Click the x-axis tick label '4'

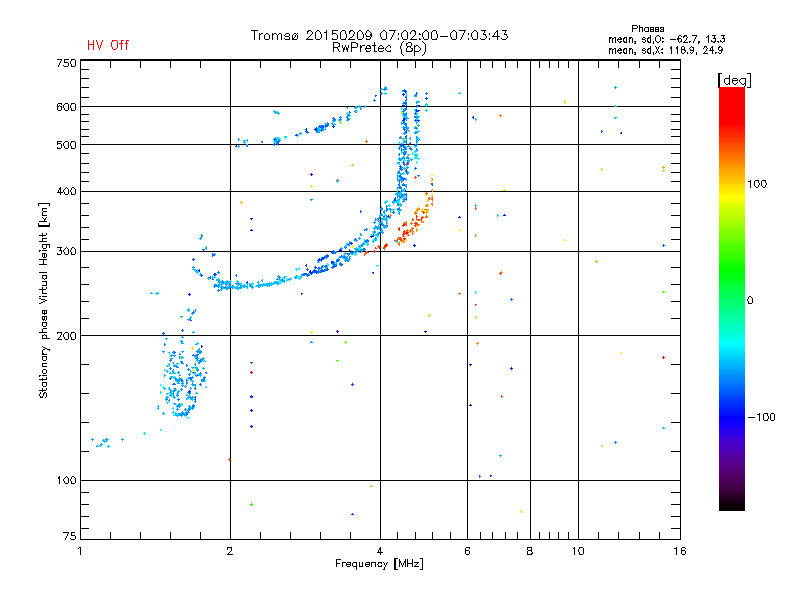tap(380, 551)
